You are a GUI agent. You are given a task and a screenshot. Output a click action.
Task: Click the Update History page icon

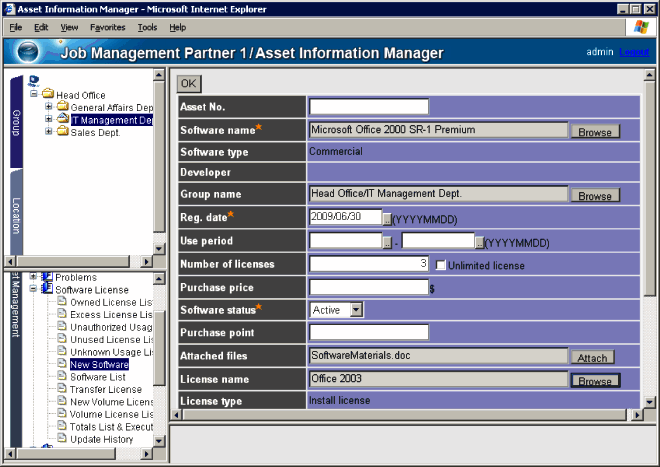coord(62,438)
